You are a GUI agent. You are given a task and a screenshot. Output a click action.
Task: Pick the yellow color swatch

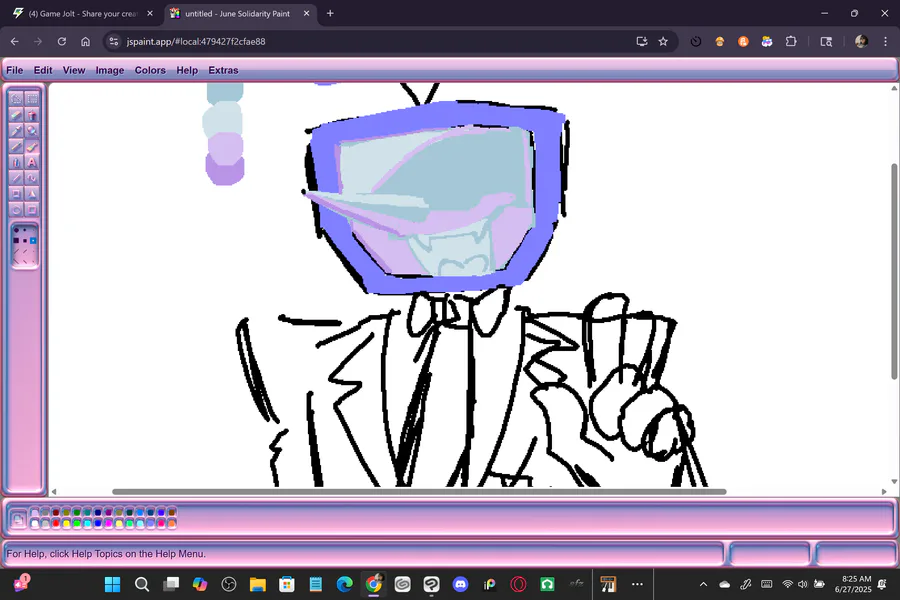(x=67, y=524)
